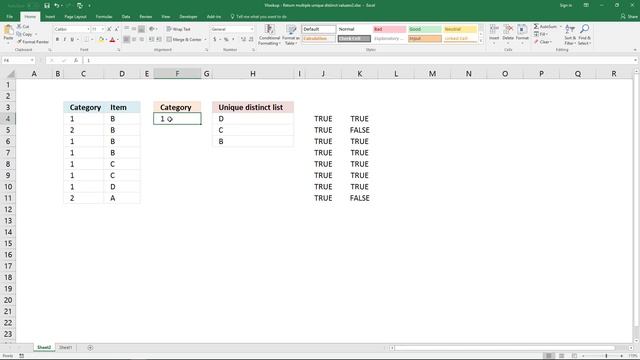Click Sign in
The image size is (640, 360).
(x=566, y=5)
